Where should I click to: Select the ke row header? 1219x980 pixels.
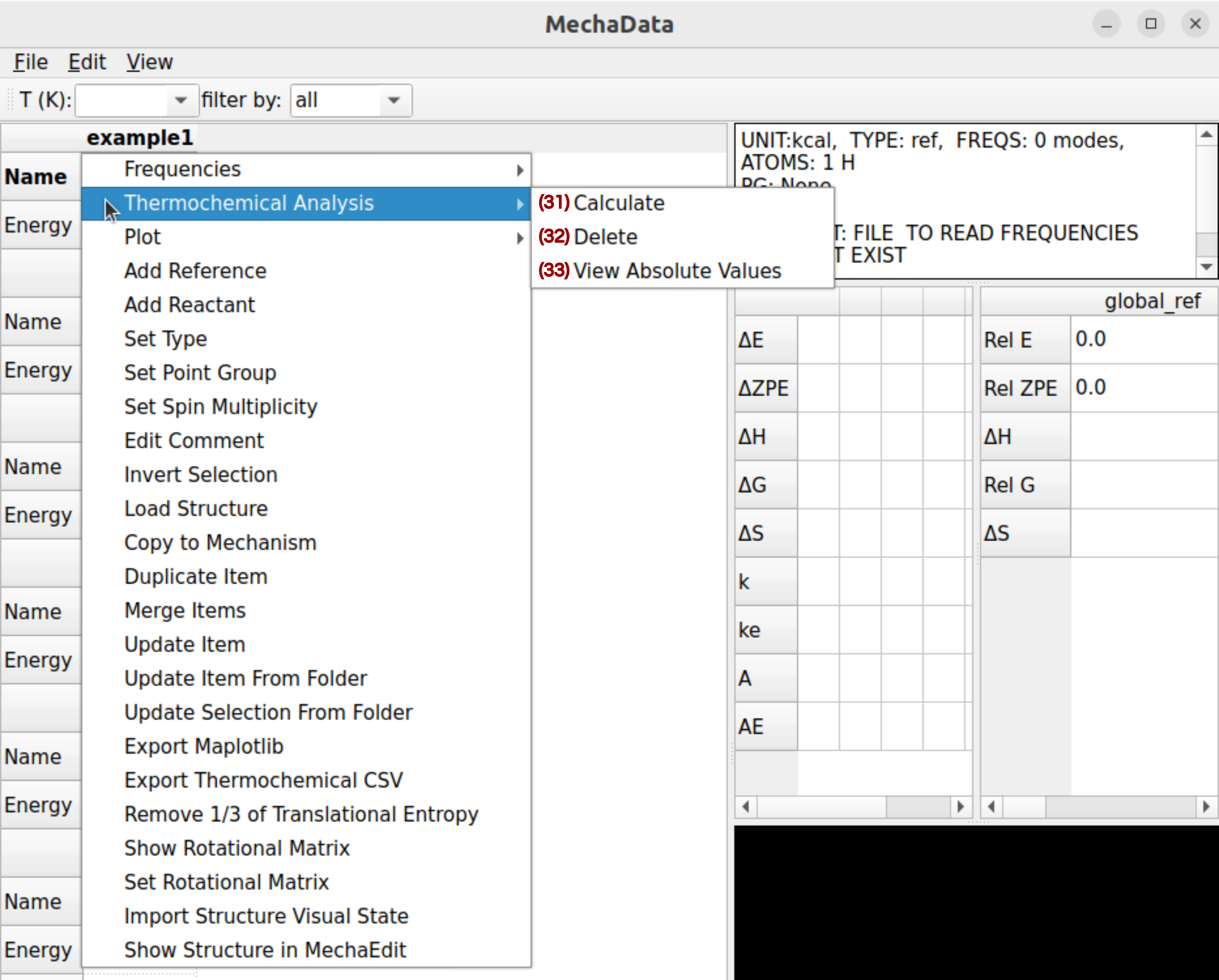tap(766, 630)
